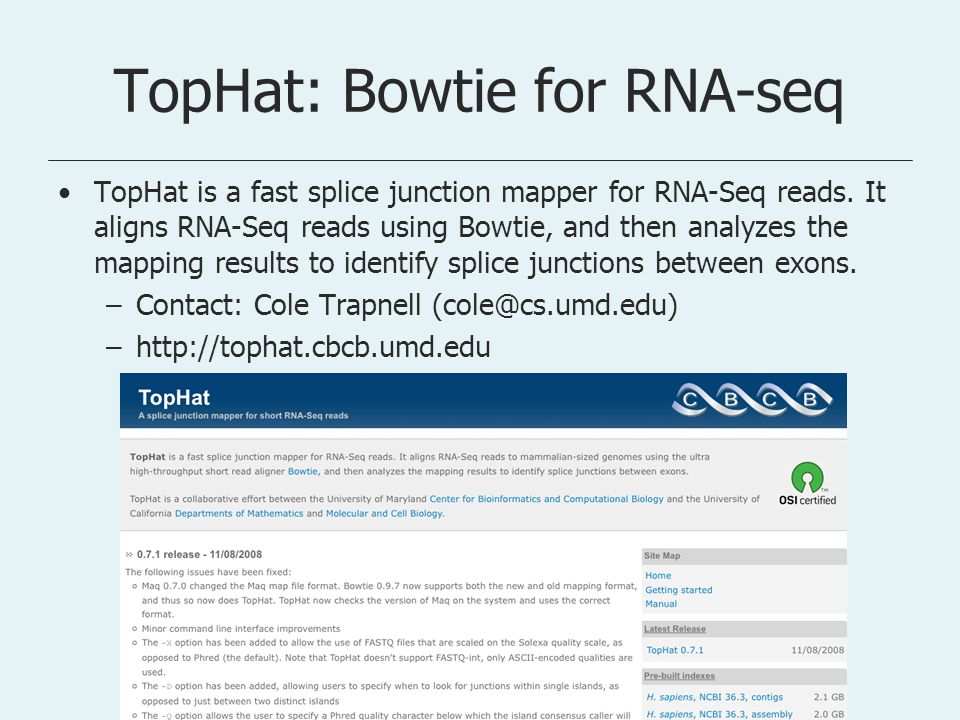Open the Departments of Mathematics link

[x=239, y=514]
